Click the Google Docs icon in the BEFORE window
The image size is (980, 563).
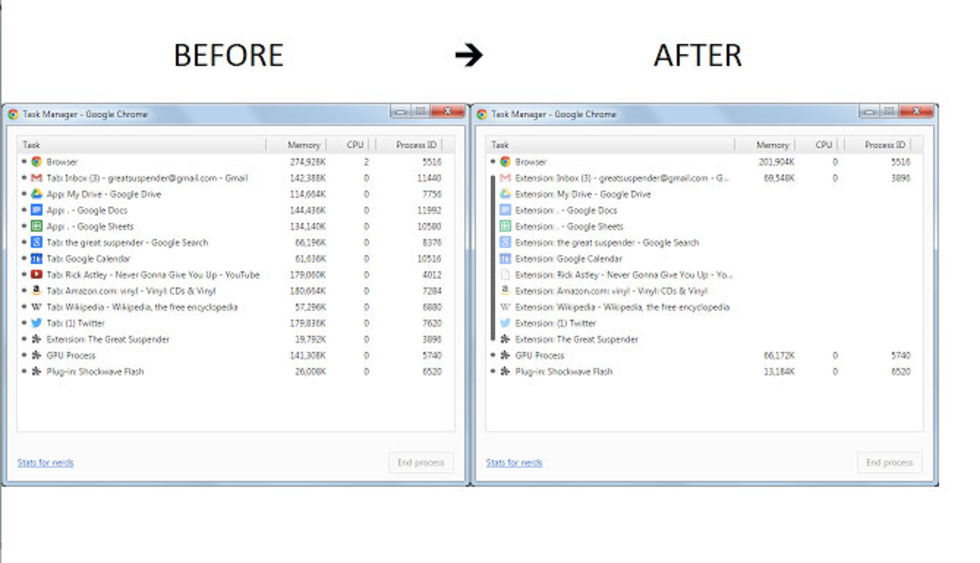pos(36,211)
